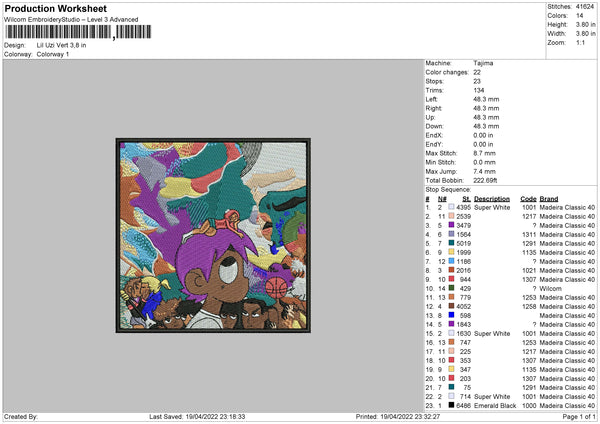
Task: Click the 'Last Saved: 19/04/2022 23:18:33' timestamp
Action: click(x=197, y=417)
